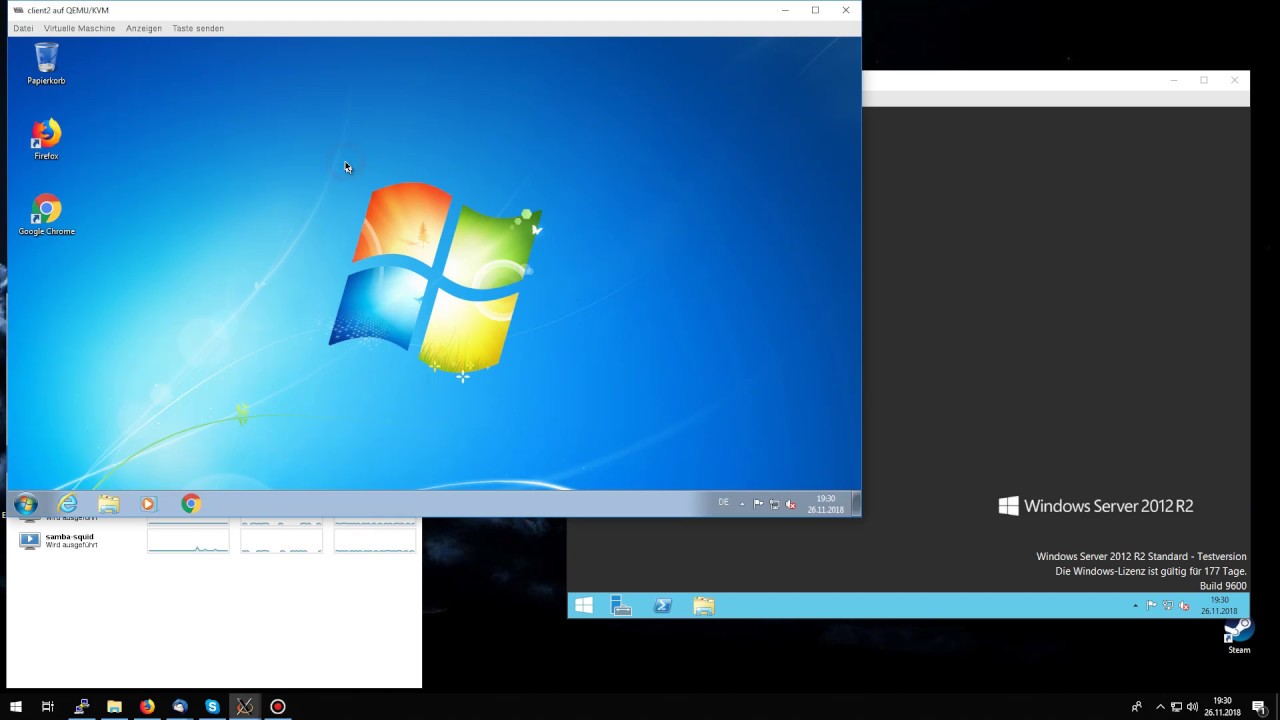Open the Steam desktop shortcut
Viewport: 1280px width, 720px height.
click(x=1239, y=636)
